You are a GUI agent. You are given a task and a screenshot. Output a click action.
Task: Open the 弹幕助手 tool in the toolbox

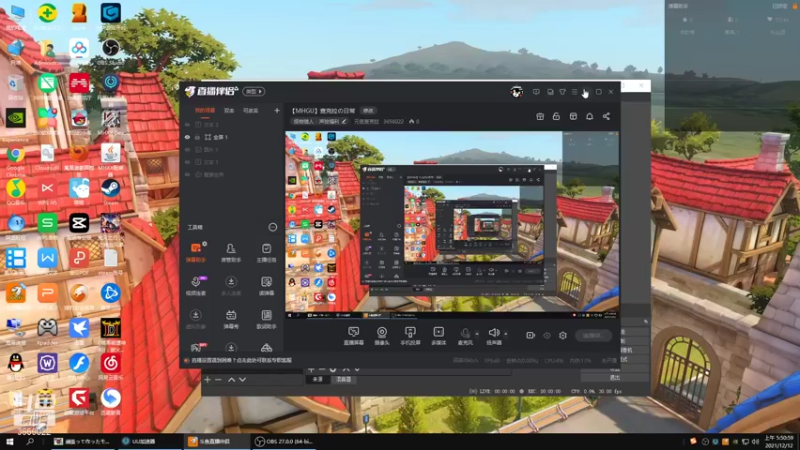196,252
